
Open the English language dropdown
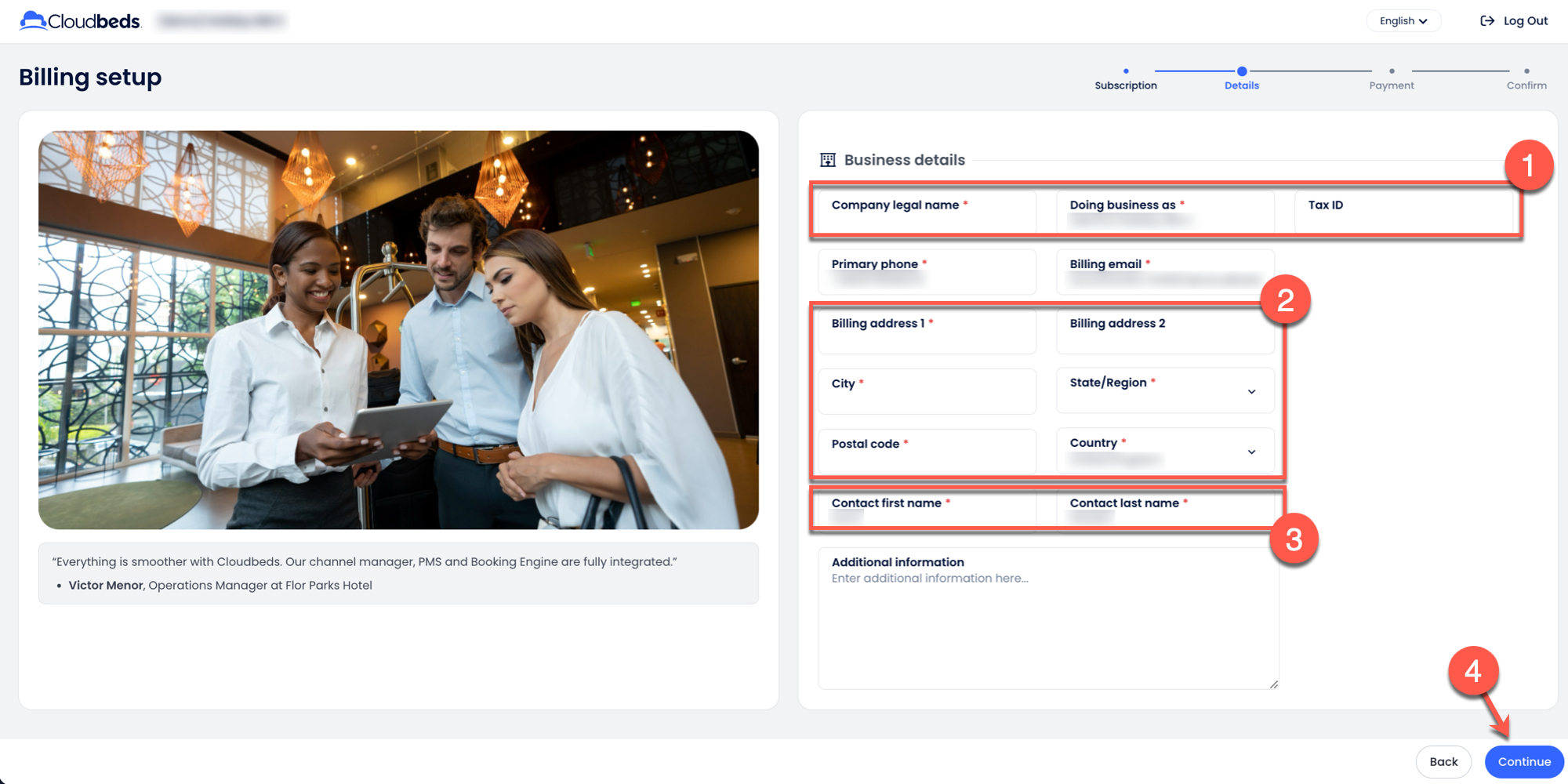(x=1403, y=21)
